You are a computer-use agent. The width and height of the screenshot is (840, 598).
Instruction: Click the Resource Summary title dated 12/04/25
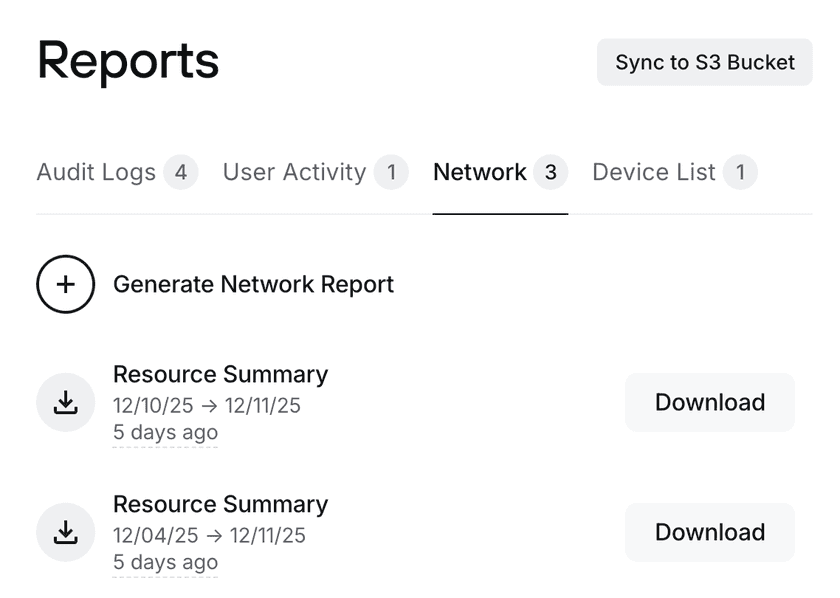[x=220, y=504]
